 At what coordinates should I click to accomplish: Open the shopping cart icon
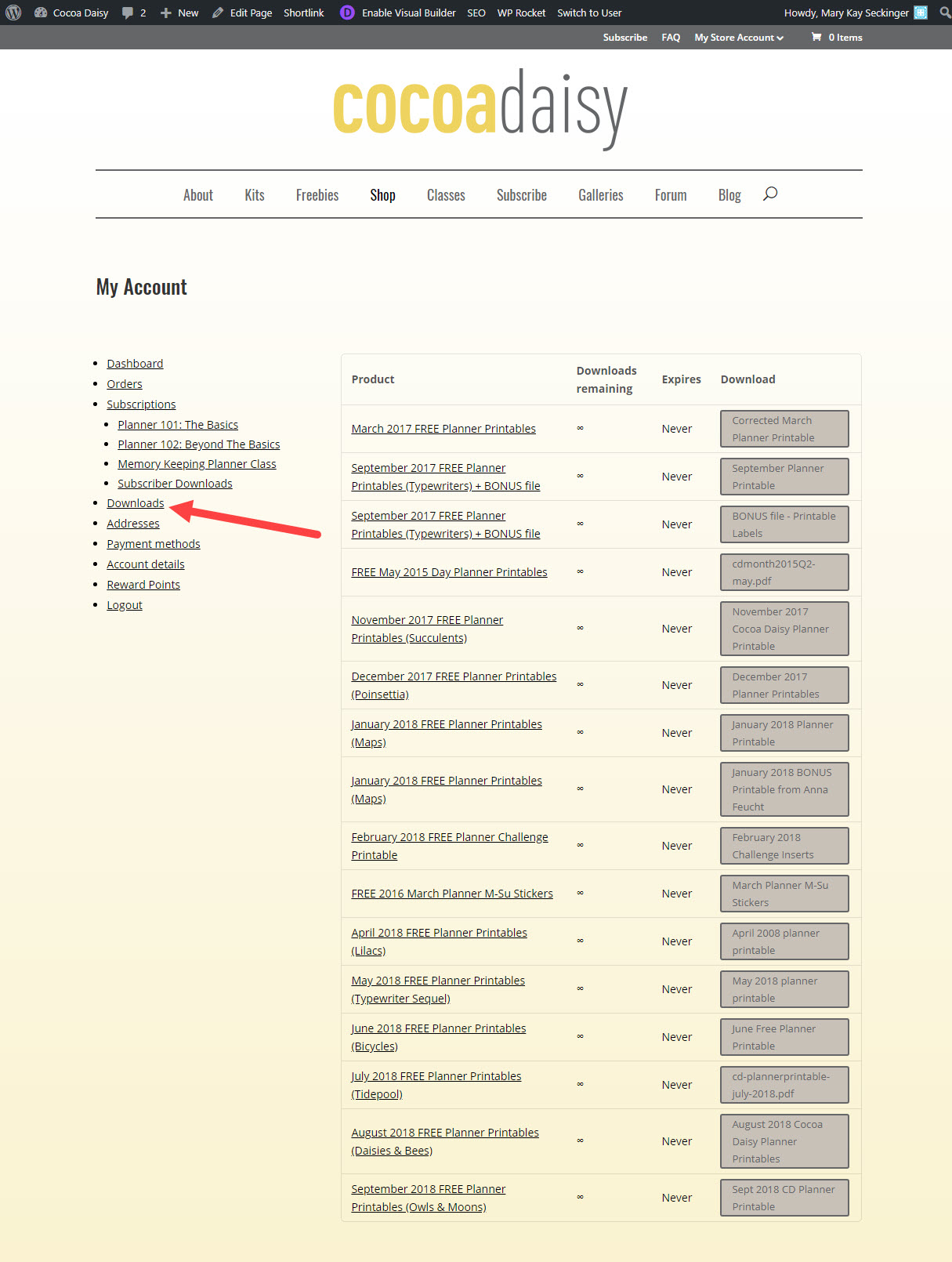[x=816, y=37]
